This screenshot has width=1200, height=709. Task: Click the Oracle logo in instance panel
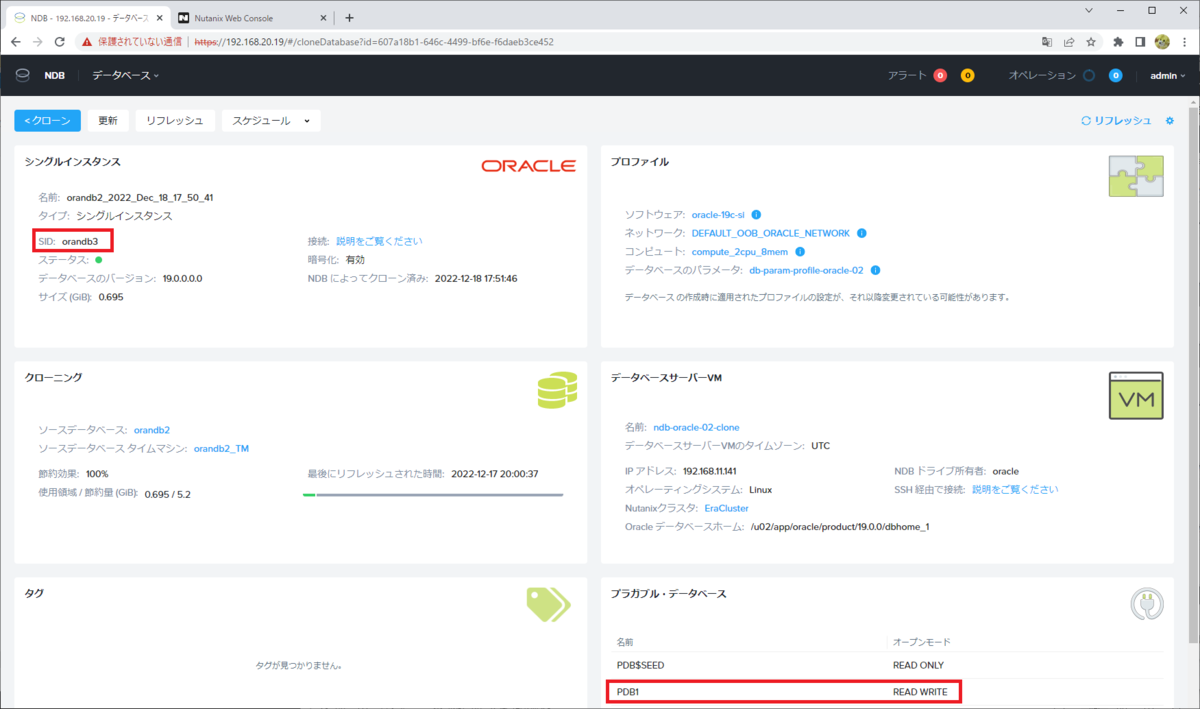(x=528, y=166)
